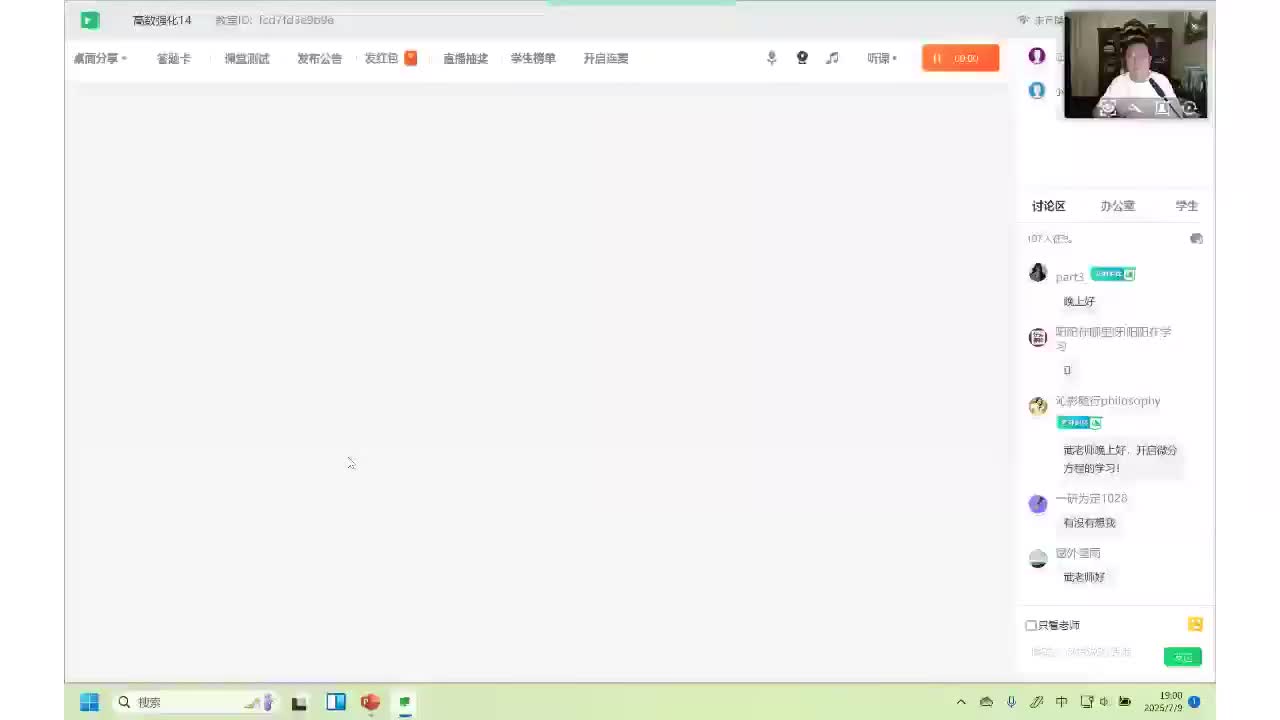Click the third icon in the webcam preview toolbar

tap(1162, 108)
